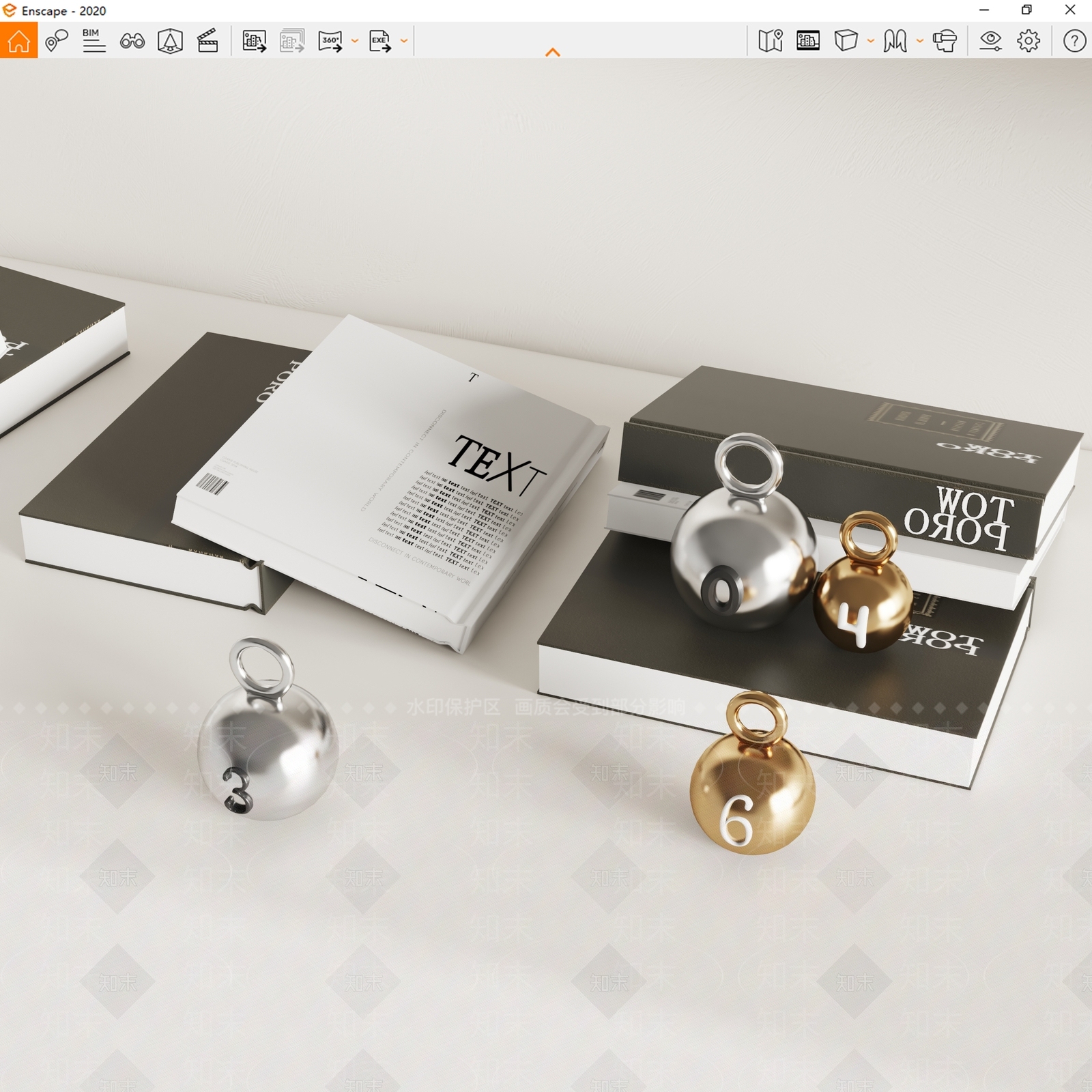This screenshot has height=1092, width=1092.
Task: Click the Batch Rendering icon
Action: [x=291, y=40]
